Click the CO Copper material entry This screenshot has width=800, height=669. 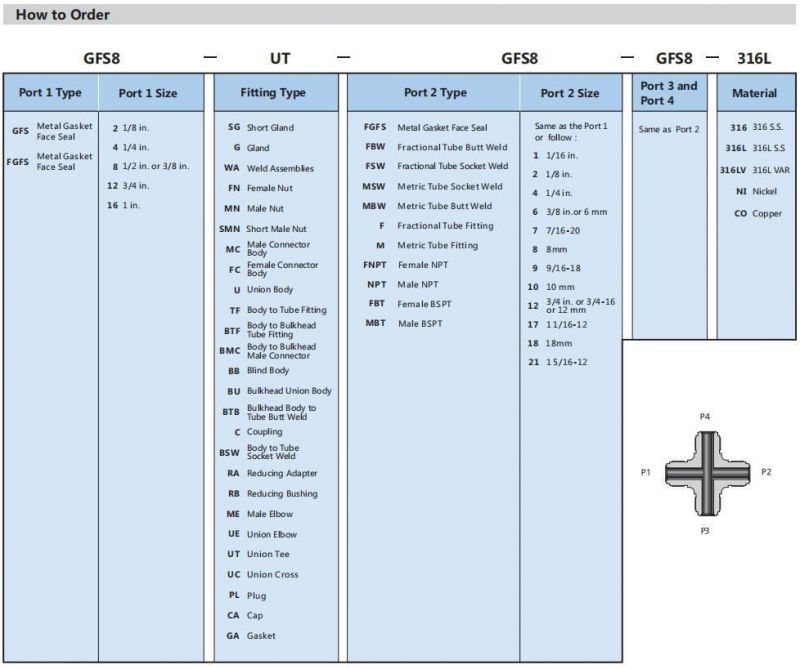pos(758,213)
